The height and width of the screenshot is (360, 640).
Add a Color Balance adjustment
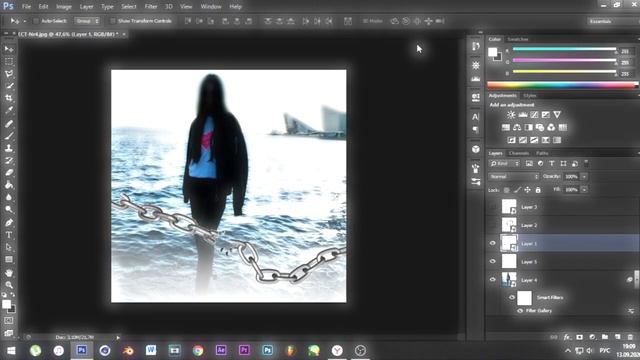coord(517,127)
